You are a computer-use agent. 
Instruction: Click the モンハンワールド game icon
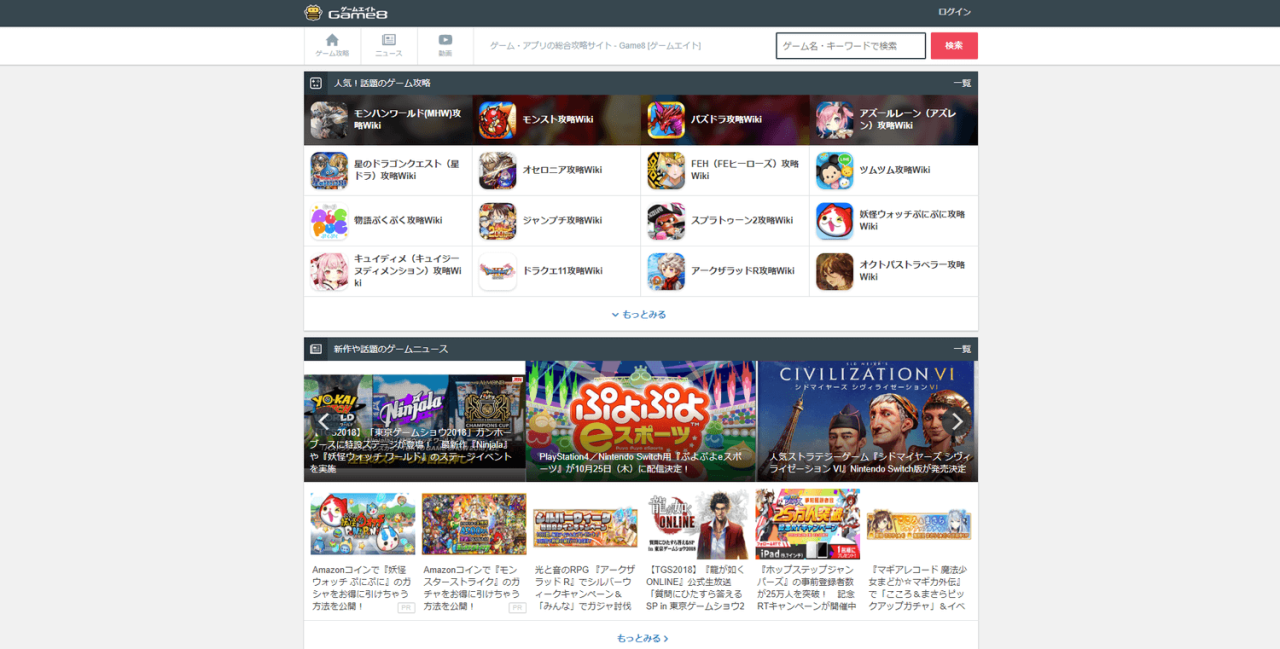(329, 120)
